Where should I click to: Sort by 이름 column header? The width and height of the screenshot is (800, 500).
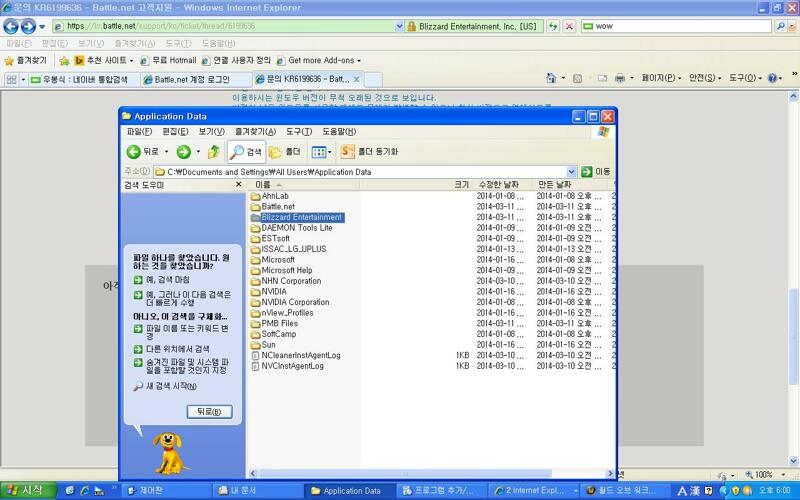click(304, 185)
